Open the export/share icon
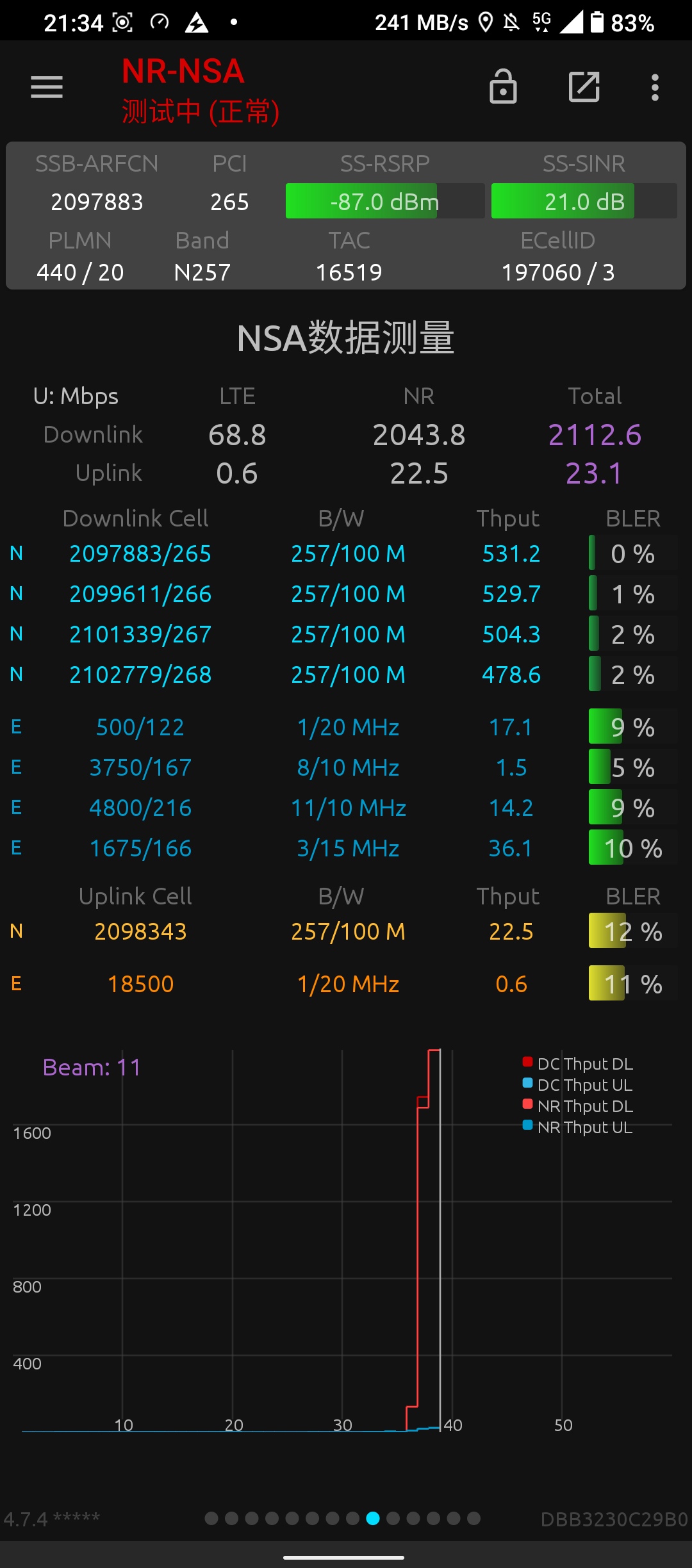Screen dimensions: 692x1568 point(584,87)
